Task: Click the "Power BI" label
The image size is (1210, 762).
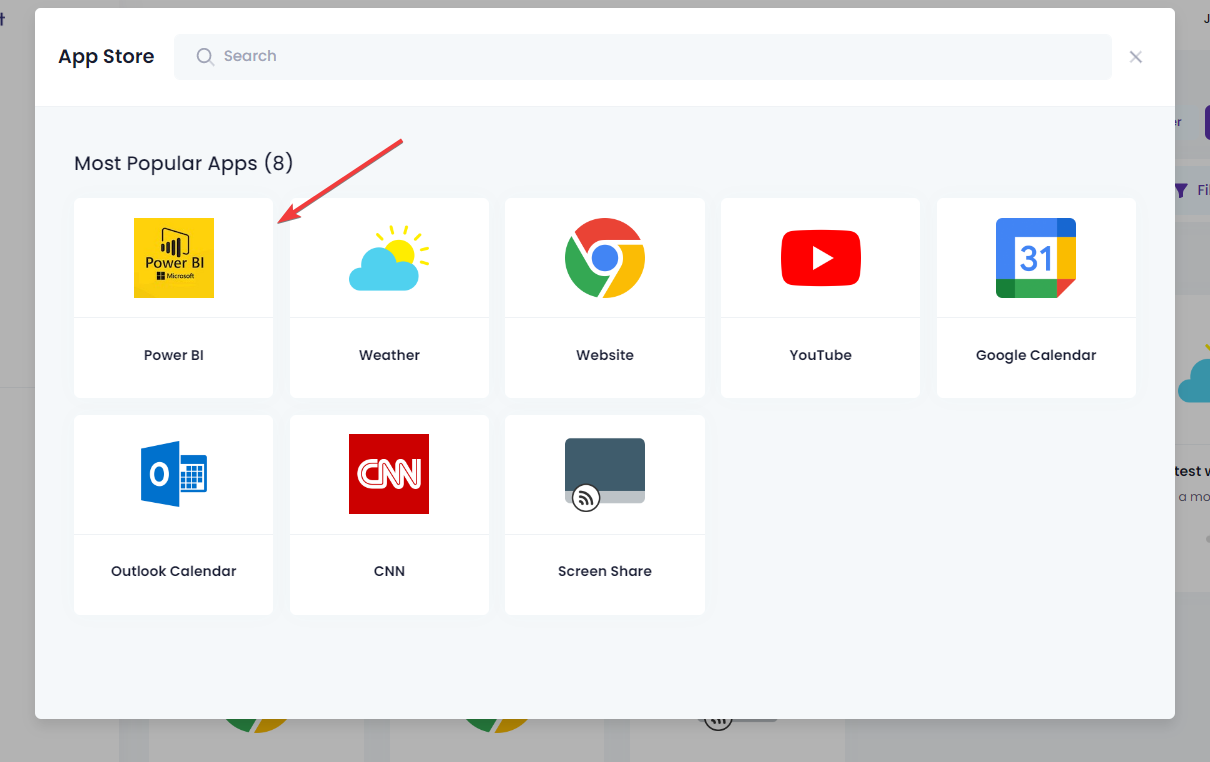Action: 174,355
